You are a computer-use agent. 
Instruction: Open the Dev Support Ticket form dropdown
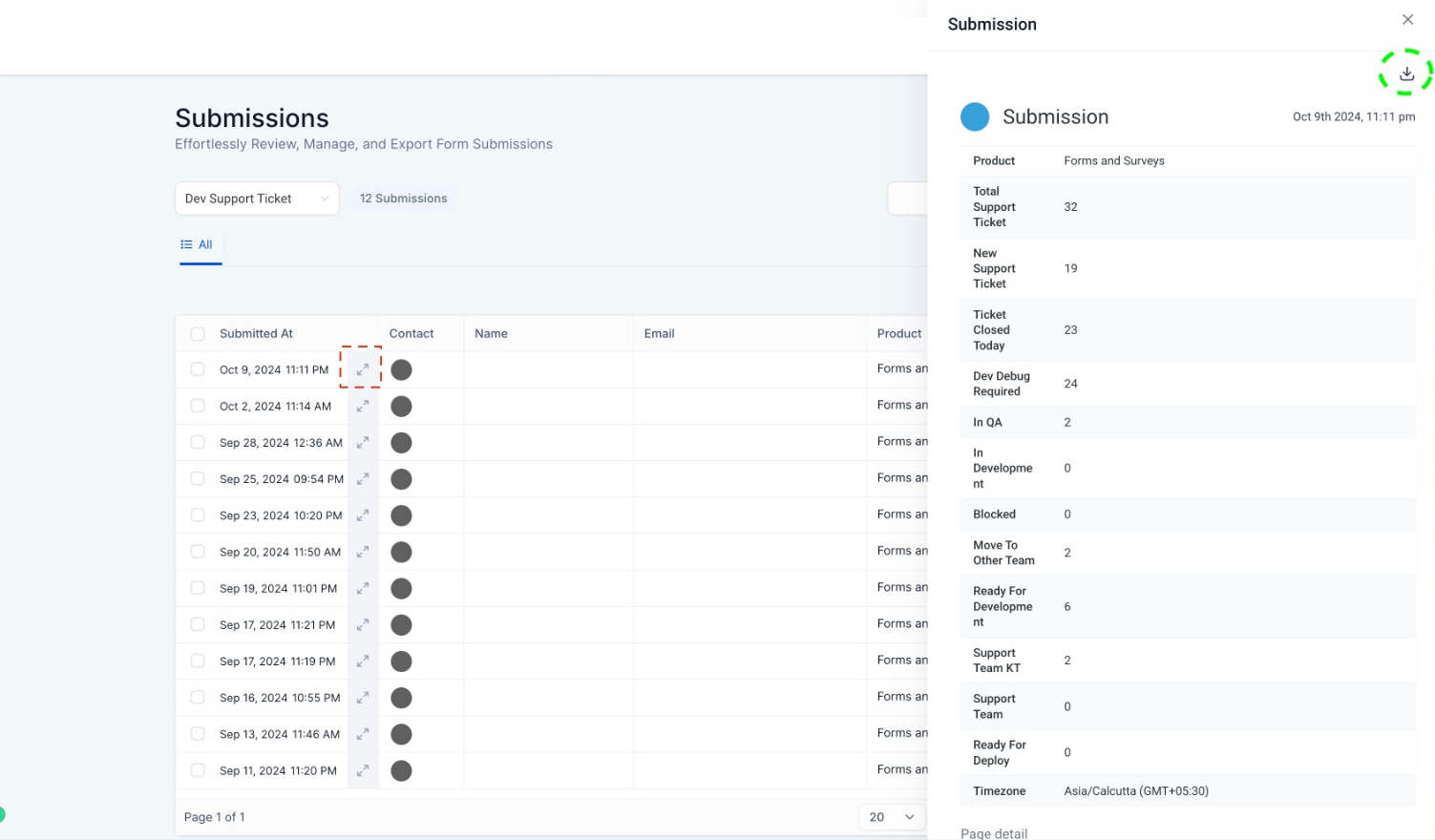click(x=257, y=199)
